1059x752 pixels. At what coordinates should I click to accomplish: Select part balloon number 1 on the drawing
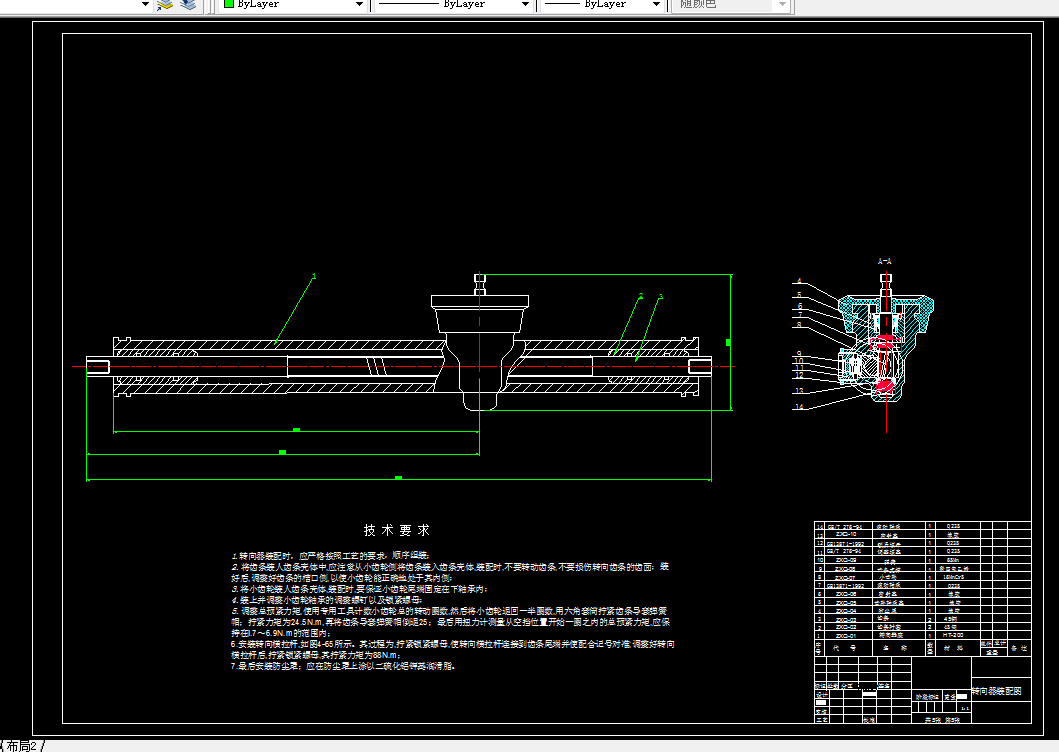click(314, 276)
